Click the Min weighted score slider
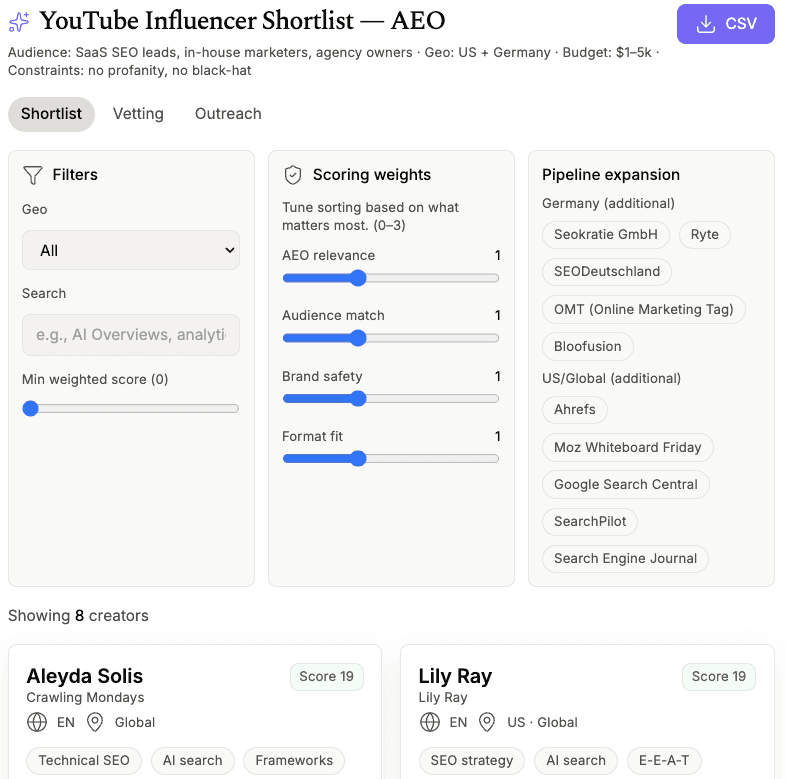Viewport: 786px width, 779px height. 131,408
